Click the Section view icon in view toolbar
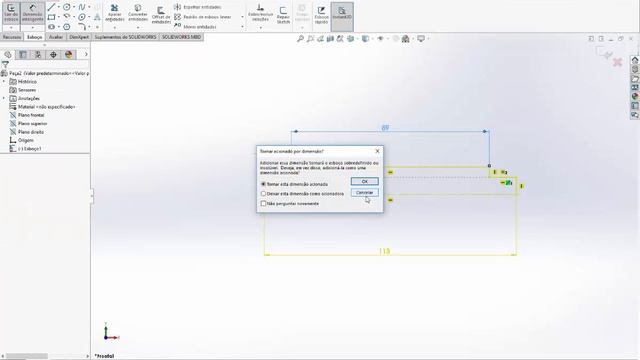This screenshot has height=360, width=640. click(x=330, y=39)
